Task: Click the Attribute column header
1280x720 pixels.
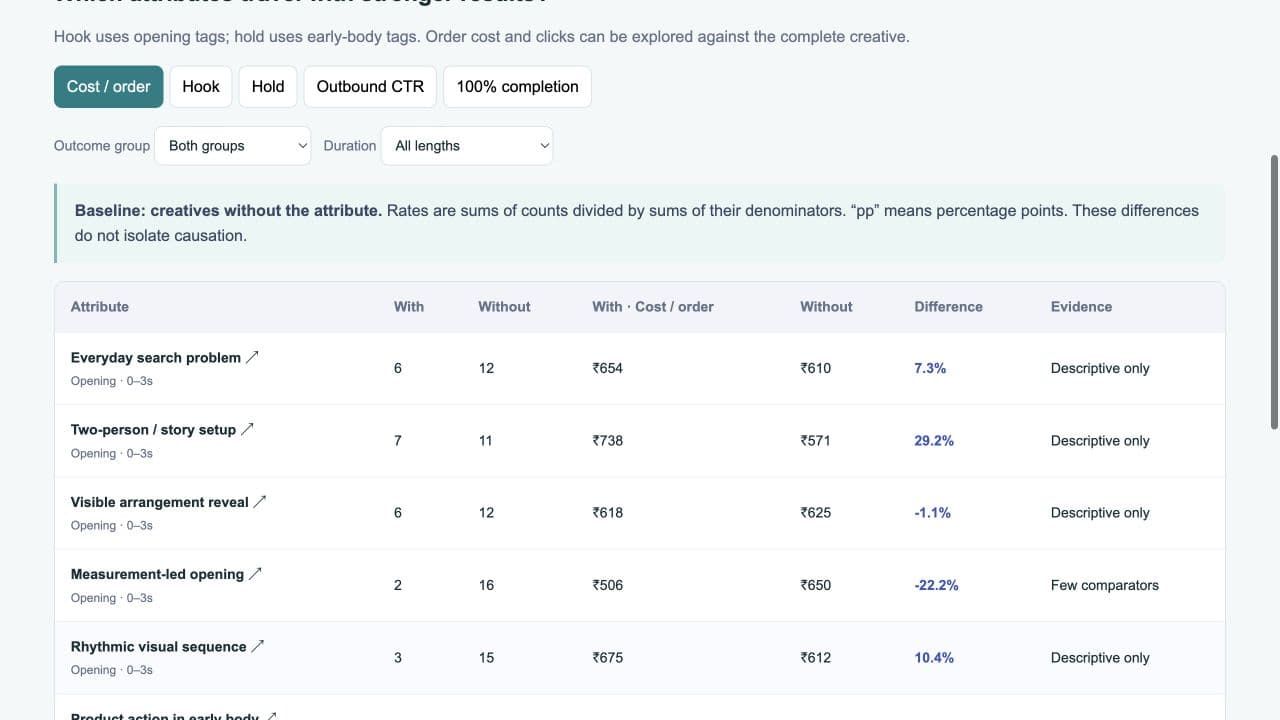Action: pyautogui.click(x=100, y=307)
